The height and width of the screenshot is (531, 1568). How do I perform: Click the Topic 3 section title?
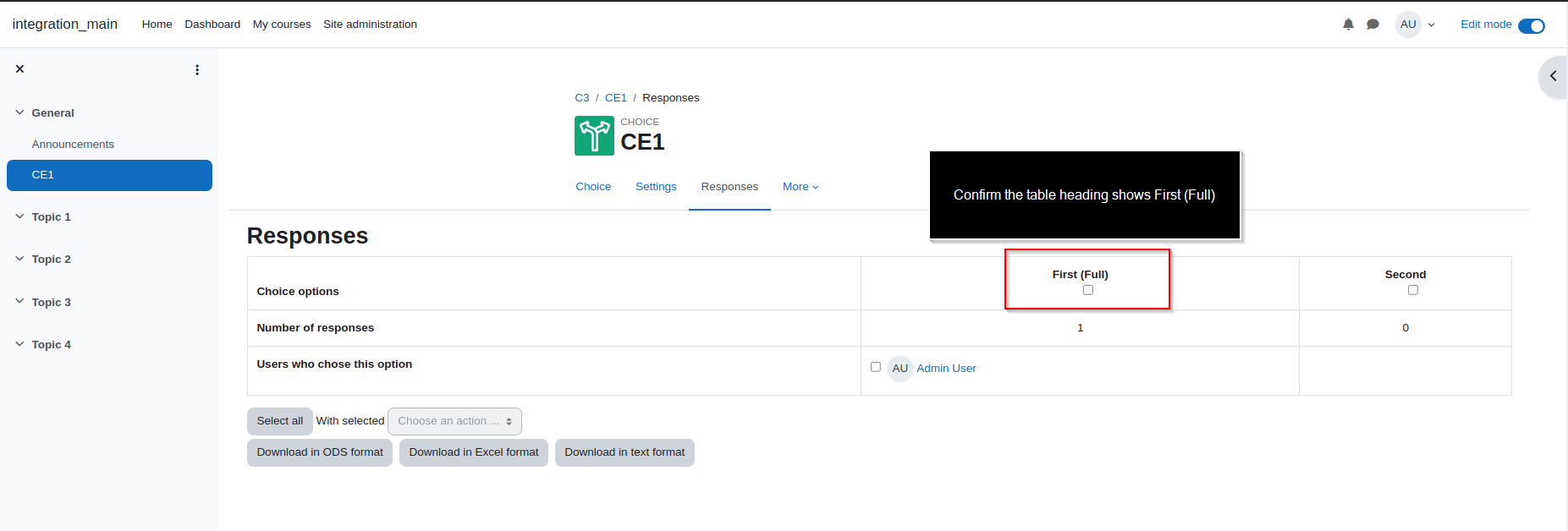[x=52, y=302]
